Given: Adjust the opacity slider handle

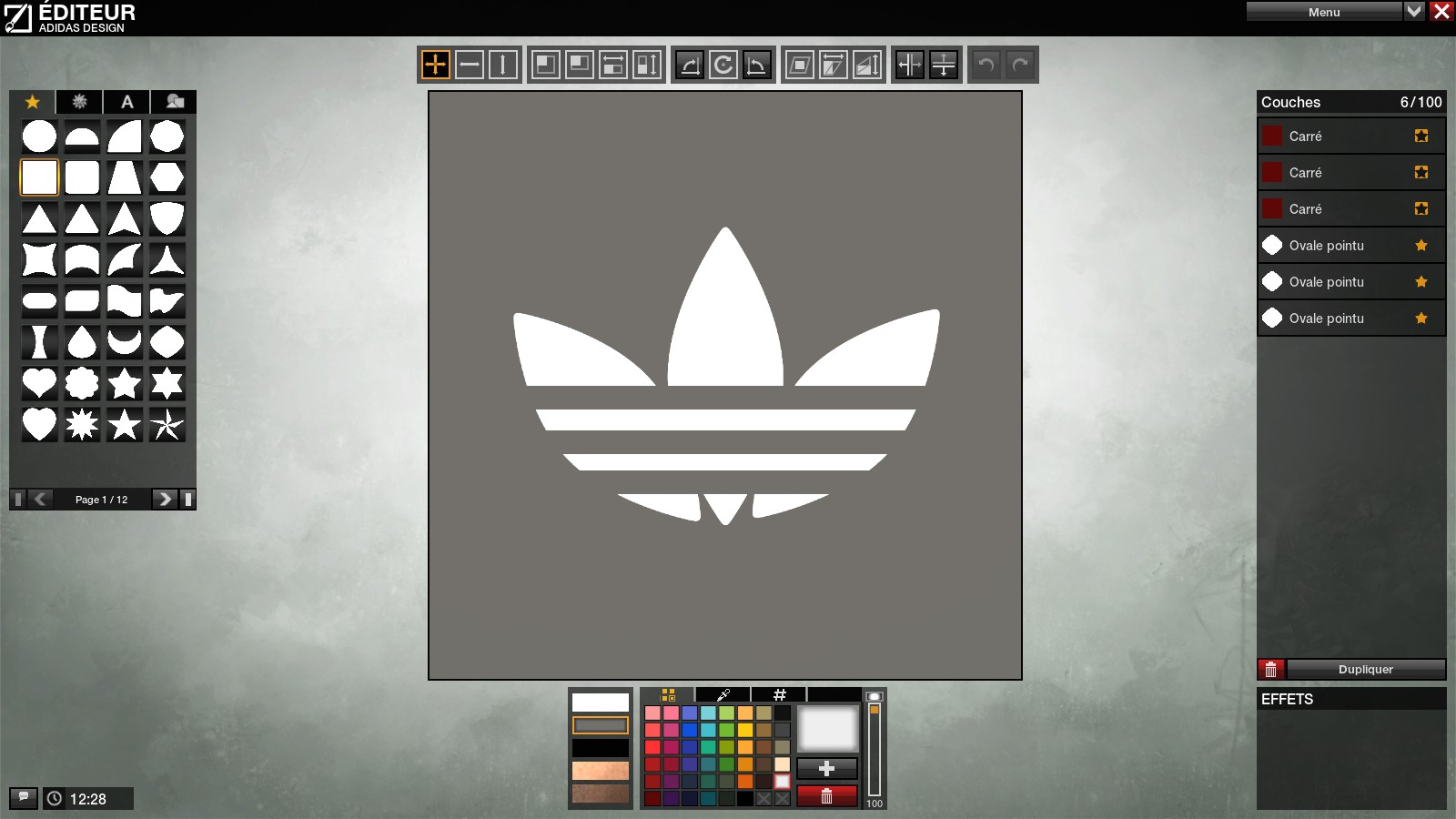Looking at the screenshot, I should point(875,709).
